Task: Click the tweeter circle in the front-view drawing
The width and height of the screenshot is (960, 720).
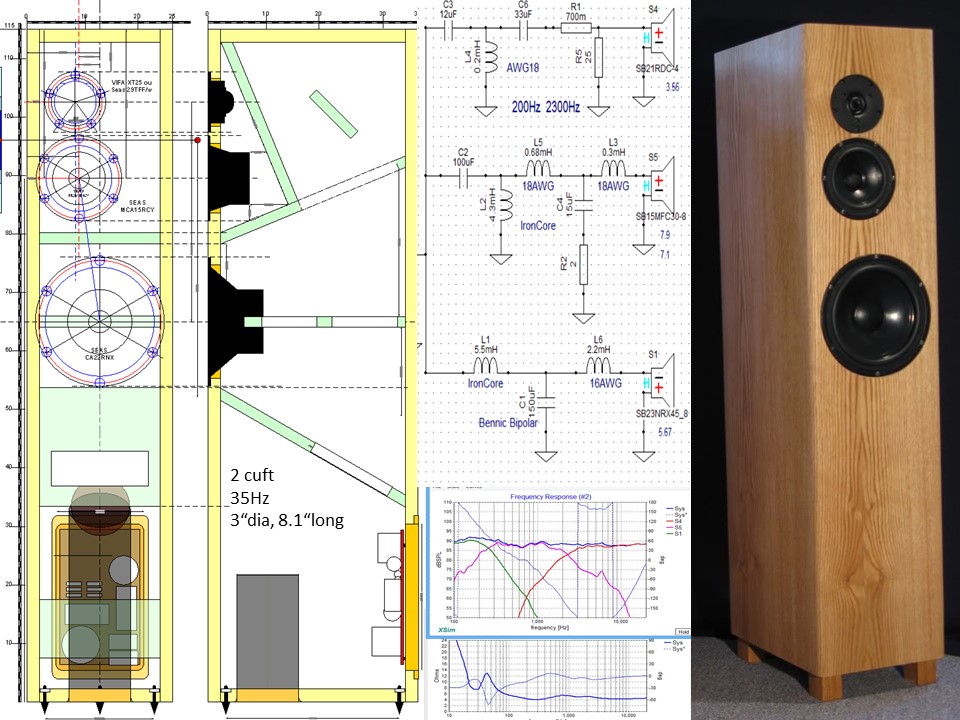Action: [75, 101]
